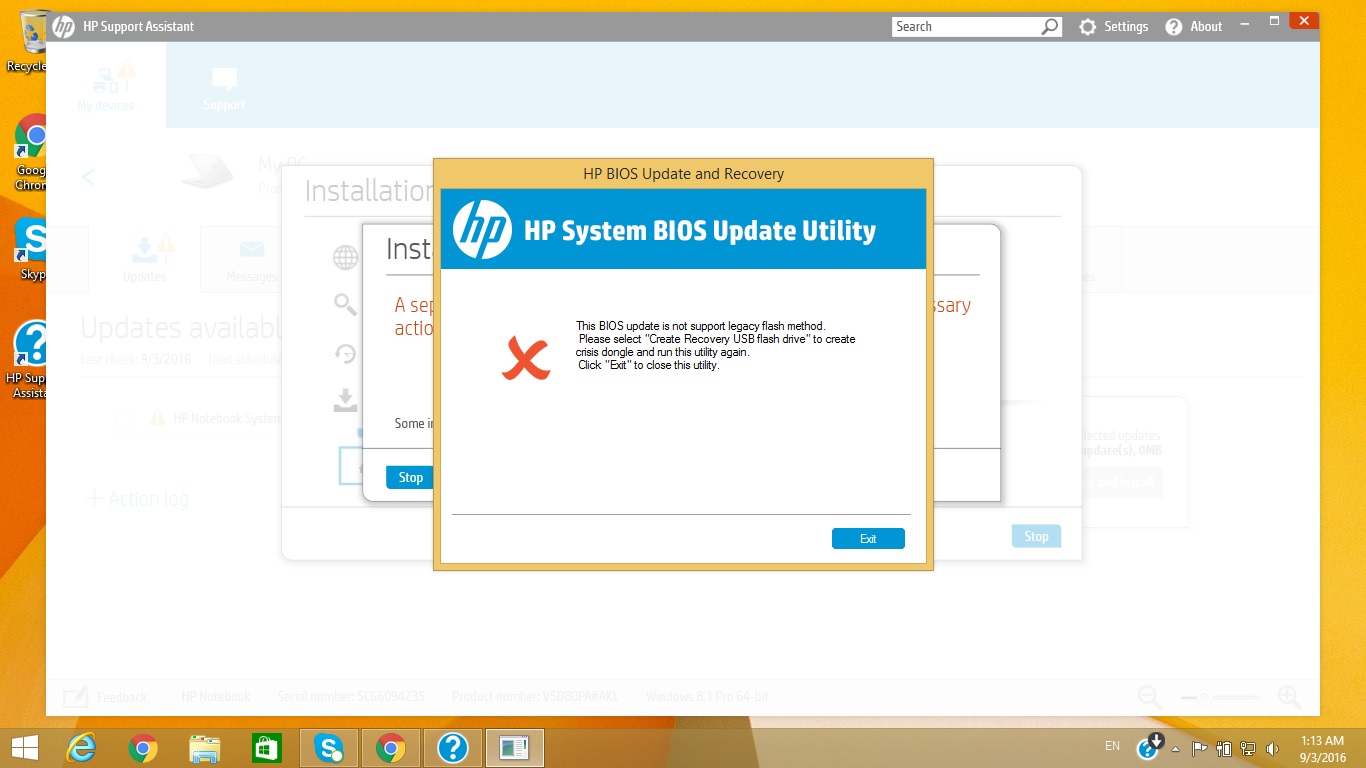Click the globe icon in the Installation window
This screenshot has width=1366, height=768.
pyautogui.click(x=346, y=258)
